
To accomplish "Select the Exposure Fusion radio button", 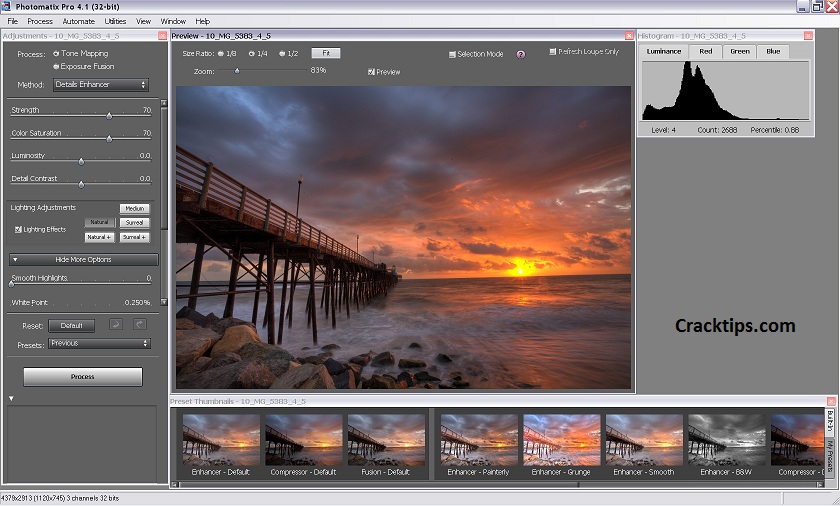I will pos(56,66).
